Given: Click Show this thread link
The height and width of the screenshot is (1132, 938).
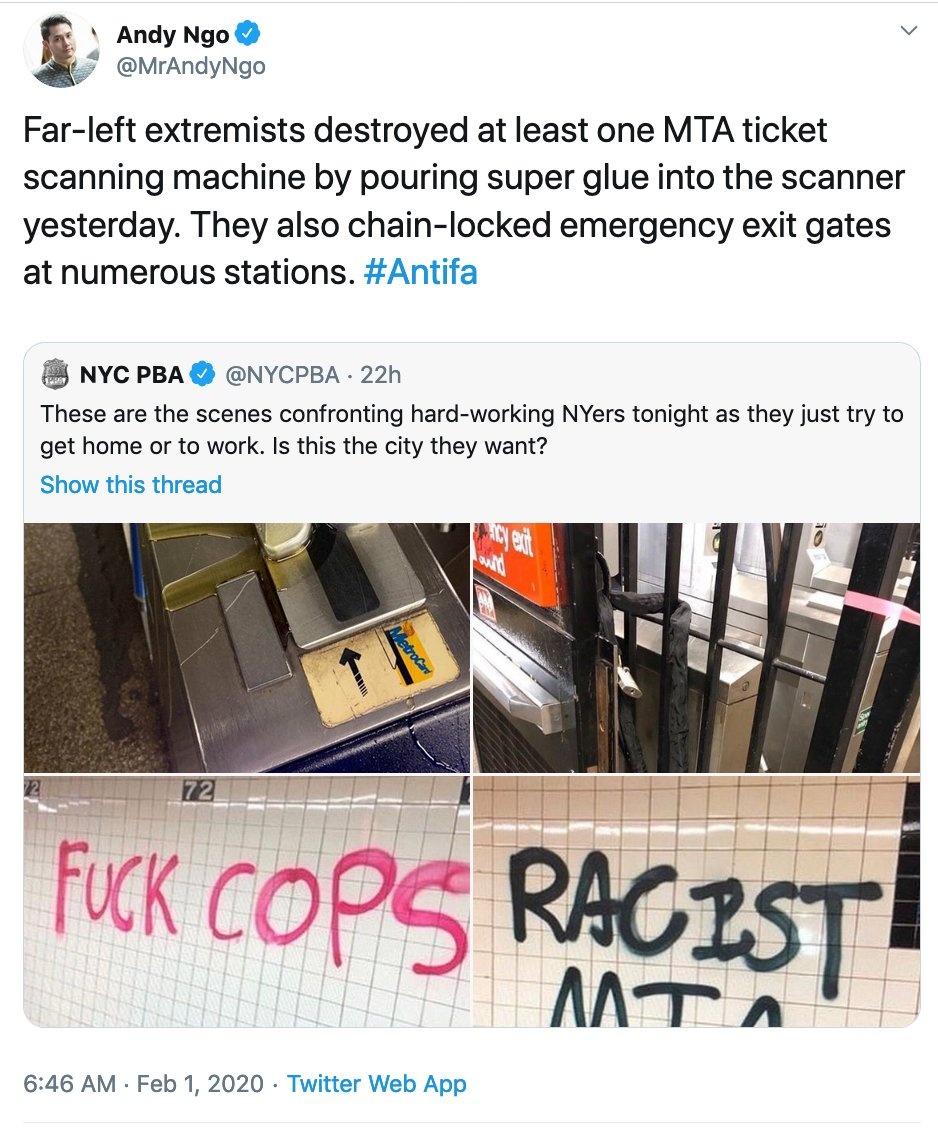Looking at the screenshot, I should pyautogui.click(x=131, y=484).
